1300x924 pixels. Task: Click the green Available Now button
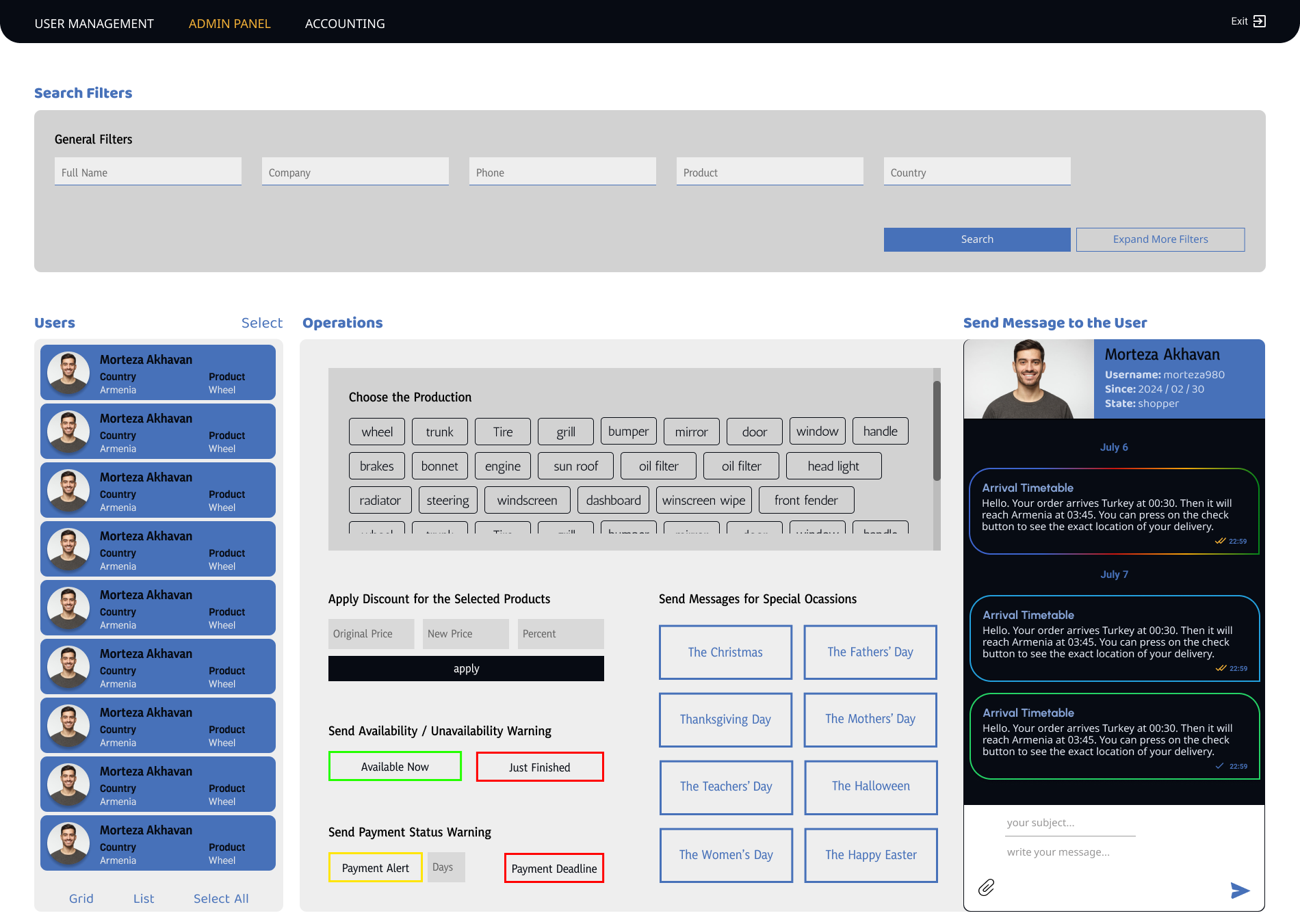(395, 767)
